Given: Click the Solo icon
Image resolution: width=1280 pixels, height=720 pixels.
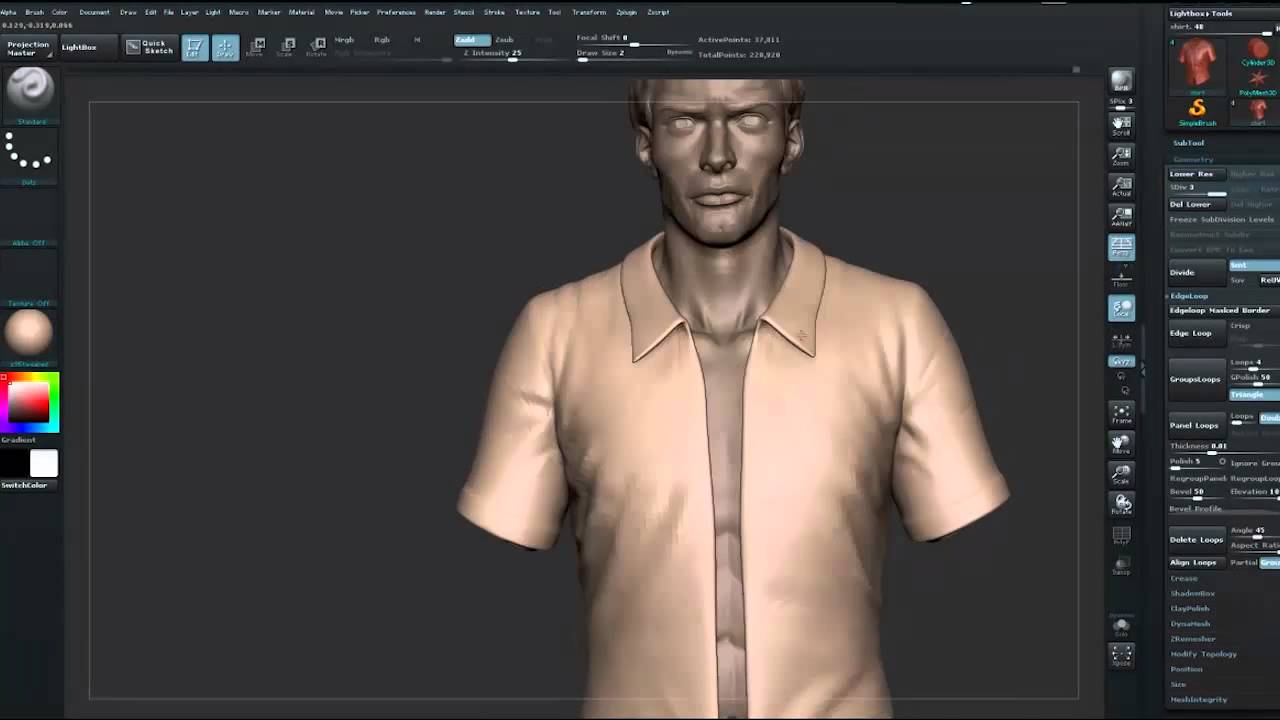Looking at the screenshot, I should coord(1121,626).
